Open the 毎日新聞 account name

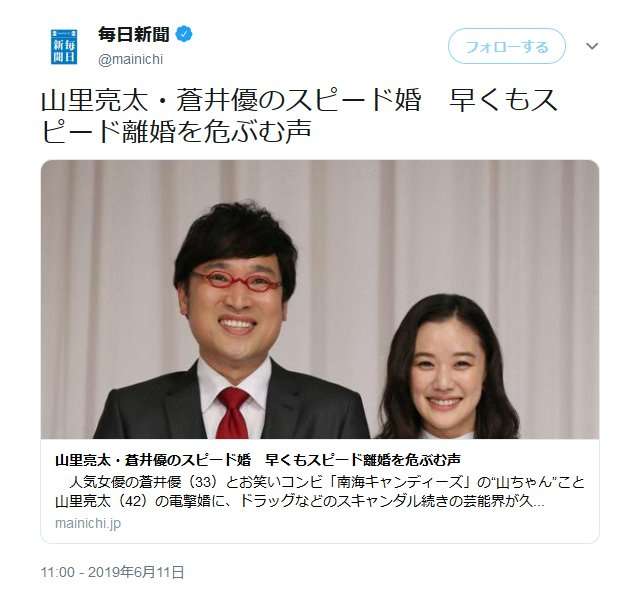click(x=133, y=34)
